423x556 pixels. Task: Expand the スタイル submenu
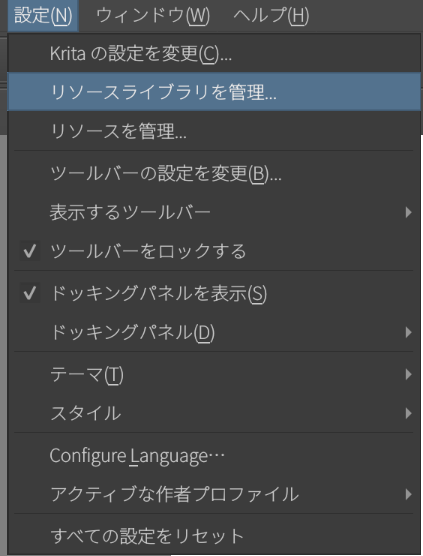coord(214,413)
